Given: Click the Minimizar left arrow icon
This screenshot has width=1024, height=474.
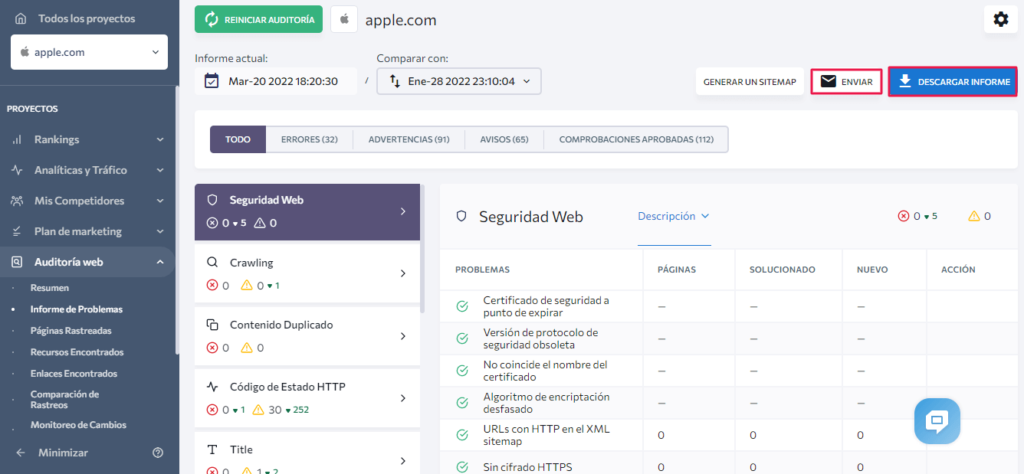Looking at the screenshot, I should click(21, 452).
